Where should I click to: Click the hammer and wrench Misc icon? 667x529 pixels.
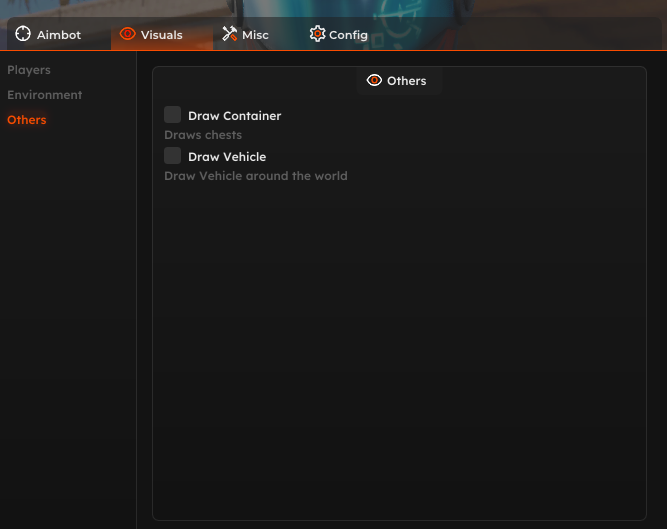pos(230,34)
